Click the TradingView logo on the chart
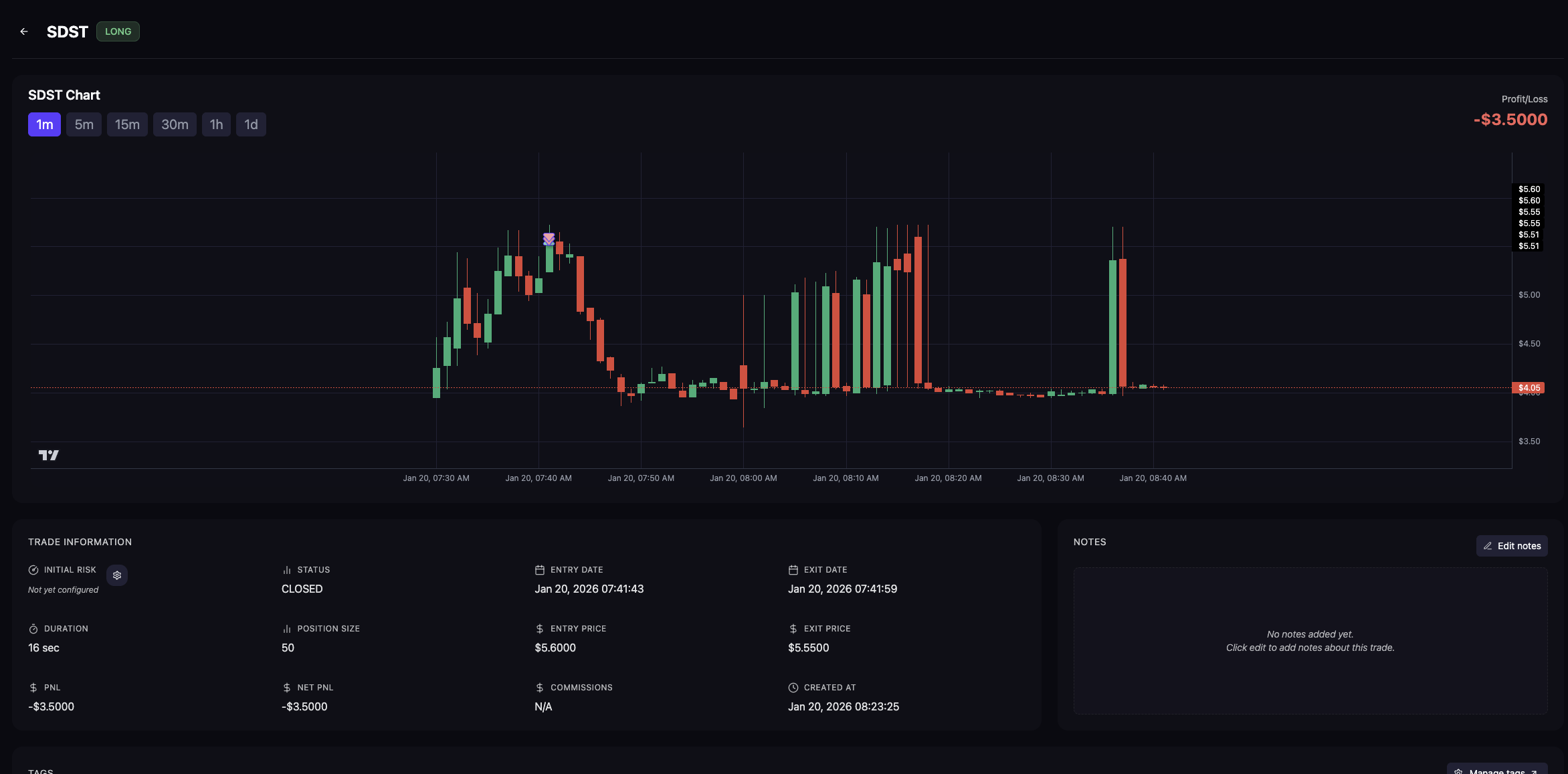1568x774 pixels. point(48,456)
